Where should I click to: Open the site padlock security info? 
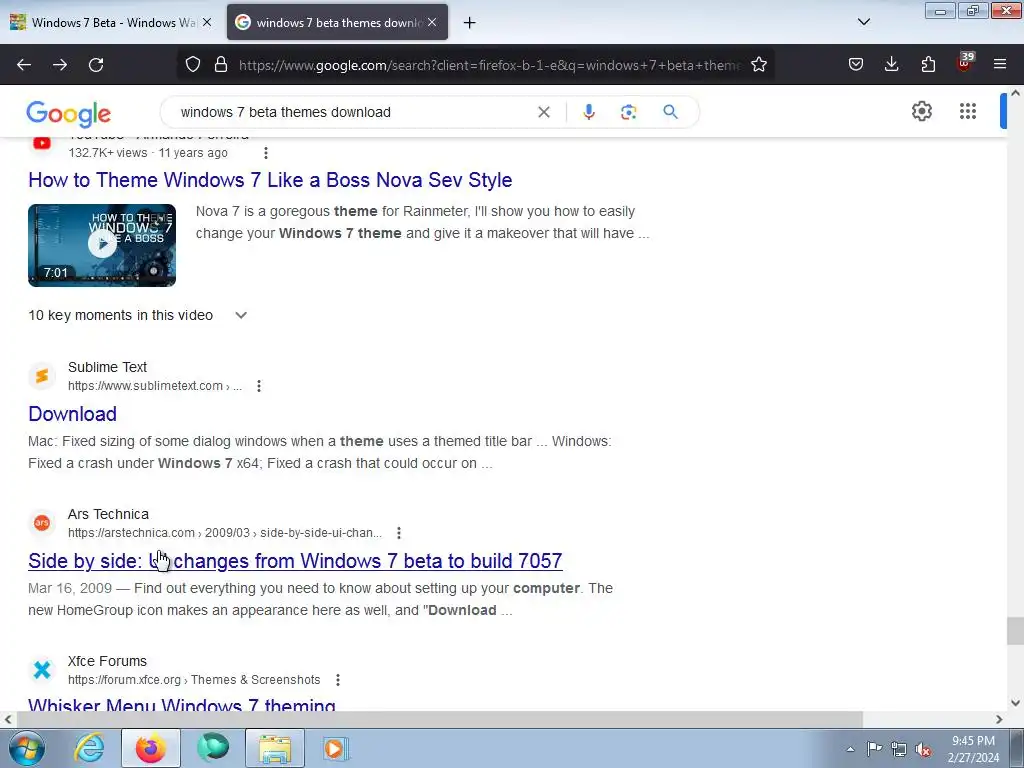point(221,65)
